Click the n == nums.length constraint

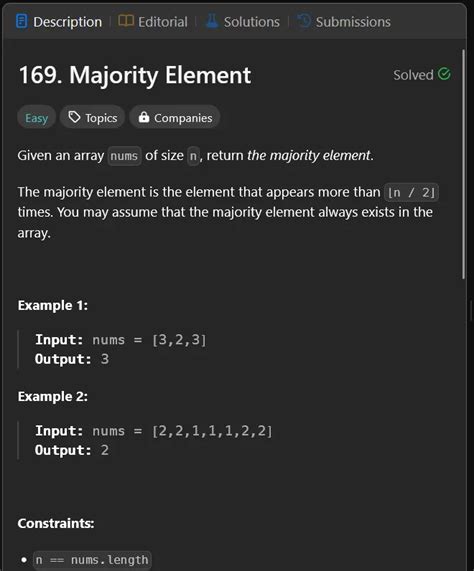[92, 560]
